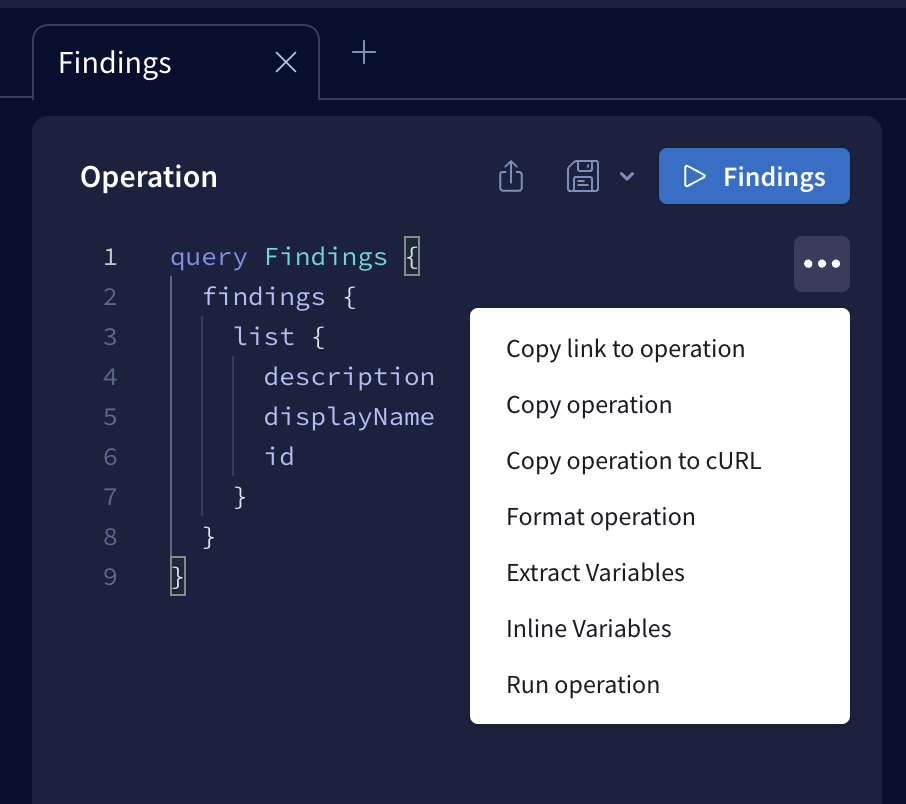Image resolution: width=906 pixels, height=804 pixels.
Task: Click the share operation icon
Action: pos(511,176)
